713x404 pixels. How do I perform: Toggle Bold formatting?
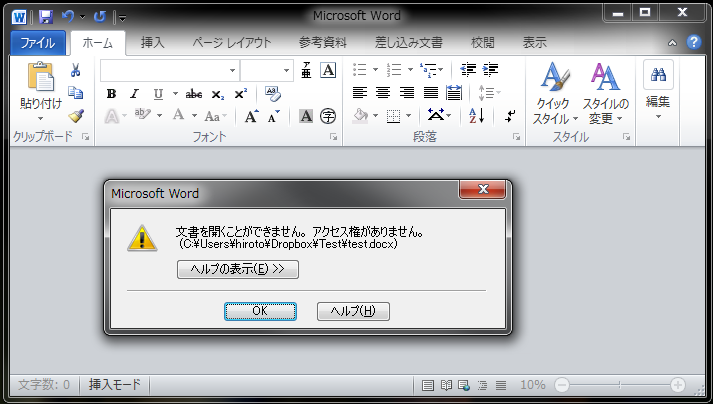tap(111, 94)
